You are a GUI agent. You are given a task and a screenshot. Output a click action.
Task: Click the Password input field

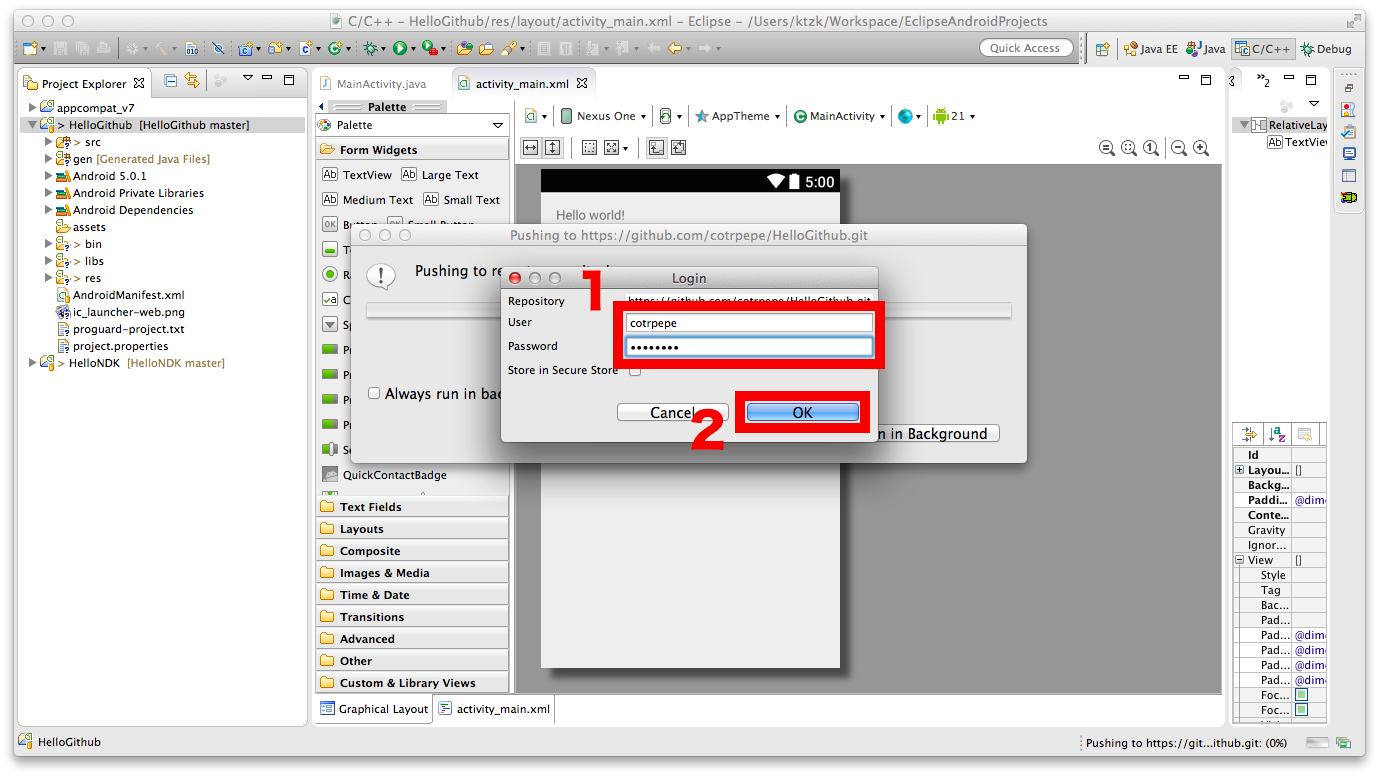748,346
